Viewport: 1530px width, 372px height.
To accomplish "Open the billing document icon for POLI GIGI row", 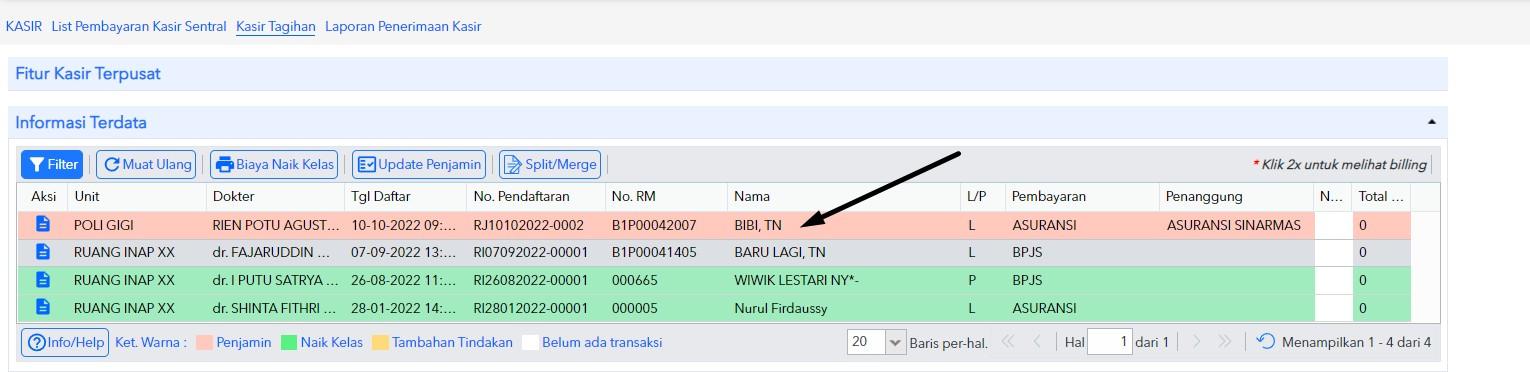I will click(x=42, y=225).
